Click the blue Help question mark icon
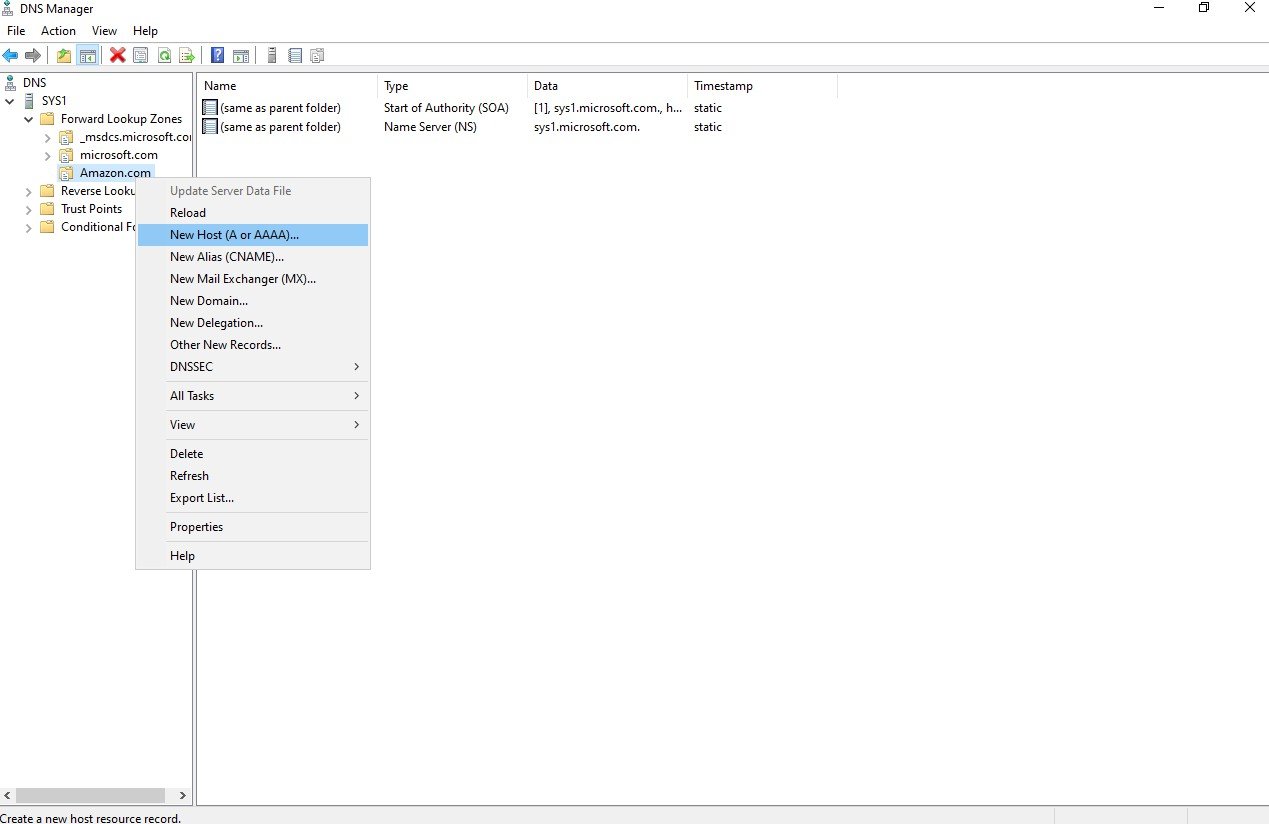 (218, 56)
